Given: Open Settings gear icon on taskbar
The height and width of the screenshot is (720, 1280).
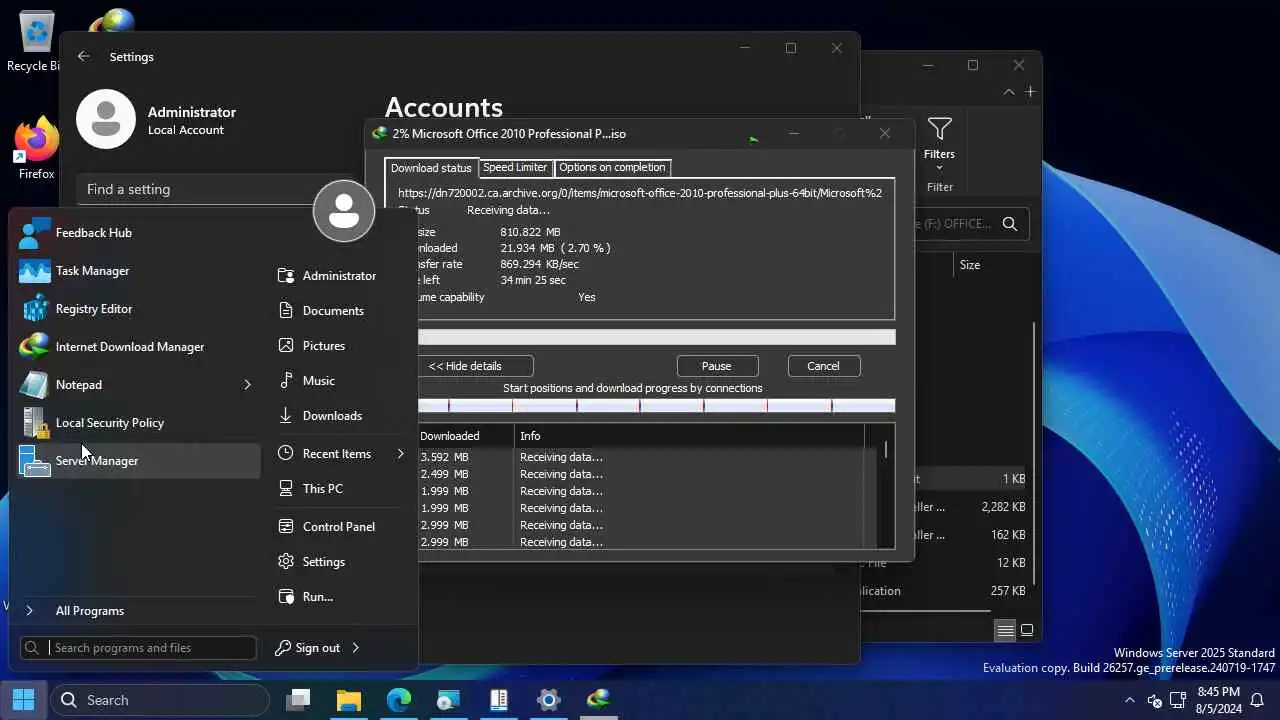Looking at the screenshot, I should point(548,700).
